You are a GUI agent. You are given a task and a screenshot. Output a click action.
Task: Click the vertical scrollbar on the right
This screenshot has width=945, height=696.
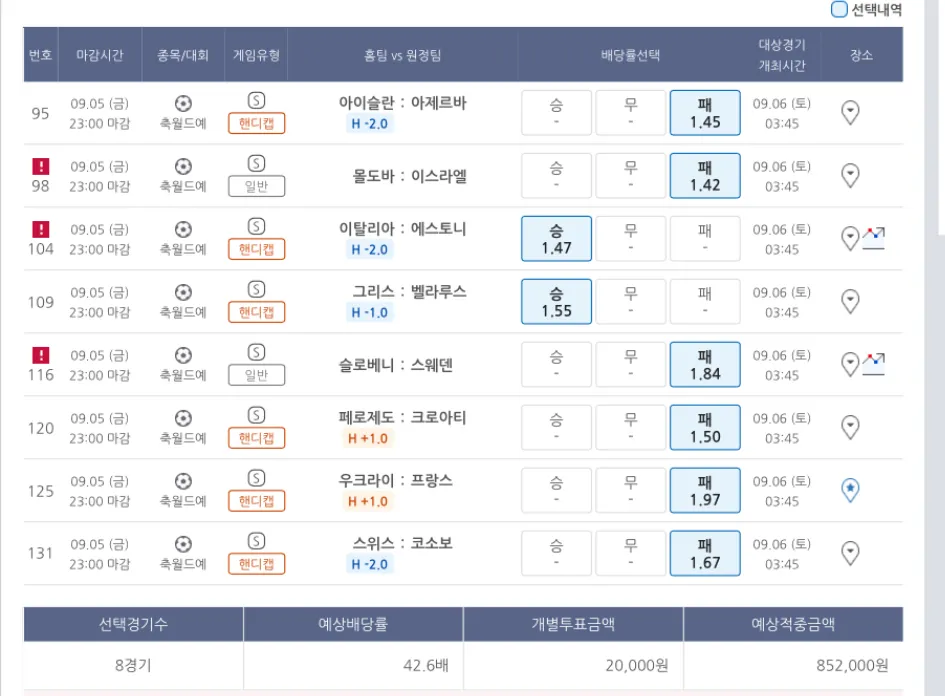click(x=938, y=120)
